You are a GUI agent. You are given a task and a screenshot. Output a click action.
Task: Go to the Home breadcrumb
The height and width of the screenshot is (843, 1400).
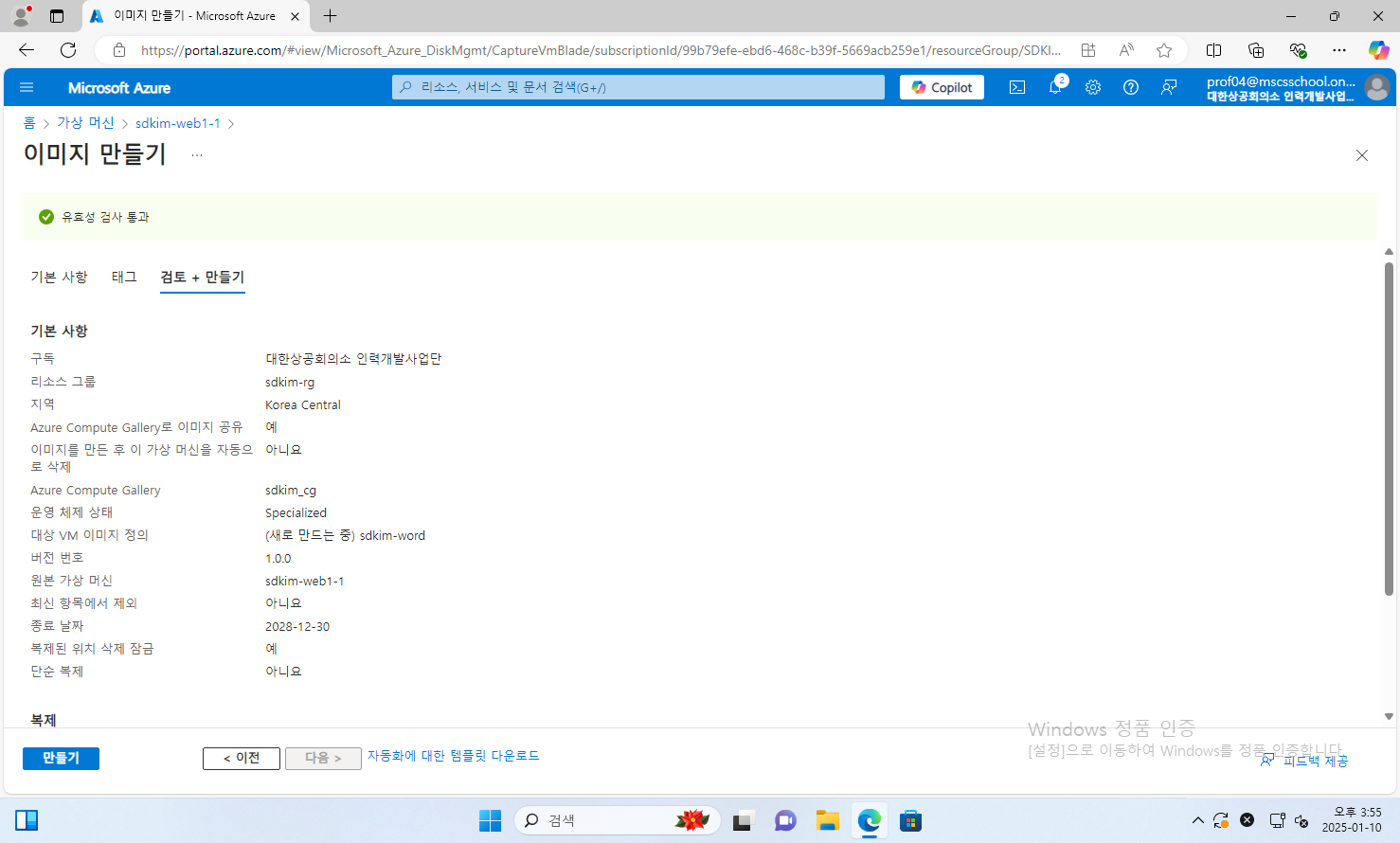click(x=29, y=123)
